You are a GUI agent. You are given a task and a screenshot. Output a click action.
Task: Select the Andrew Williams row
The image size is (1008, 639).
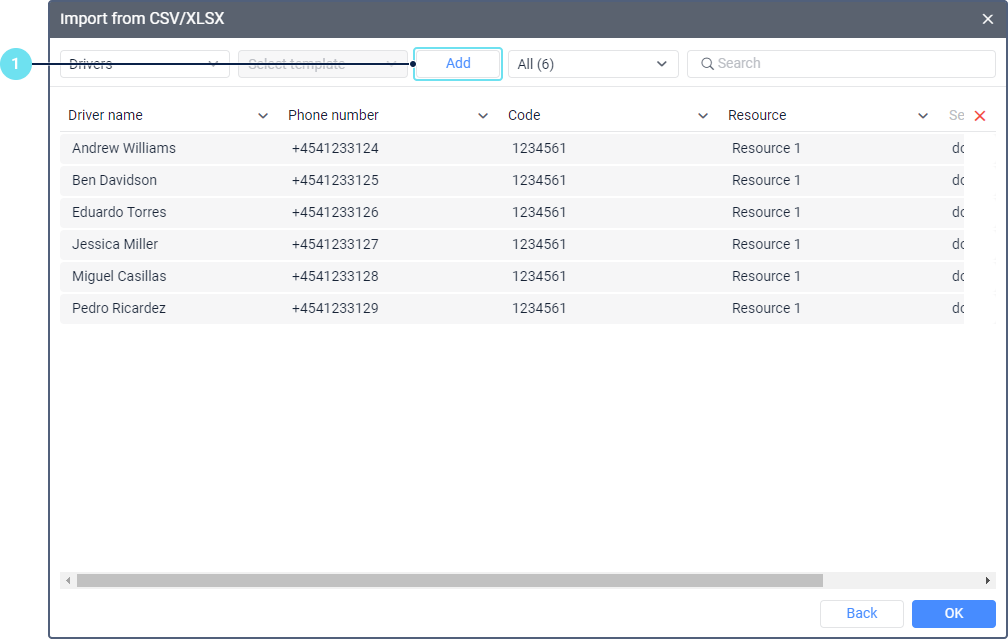[x=124, y=148]
